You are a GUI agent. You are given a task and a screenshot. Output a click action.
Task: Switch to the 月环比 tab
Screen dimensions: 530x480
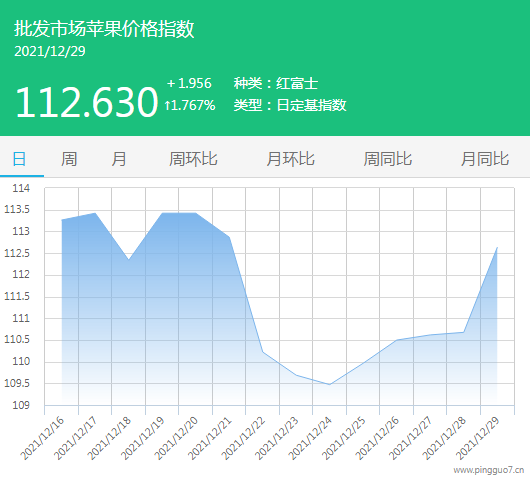point(290,159)
